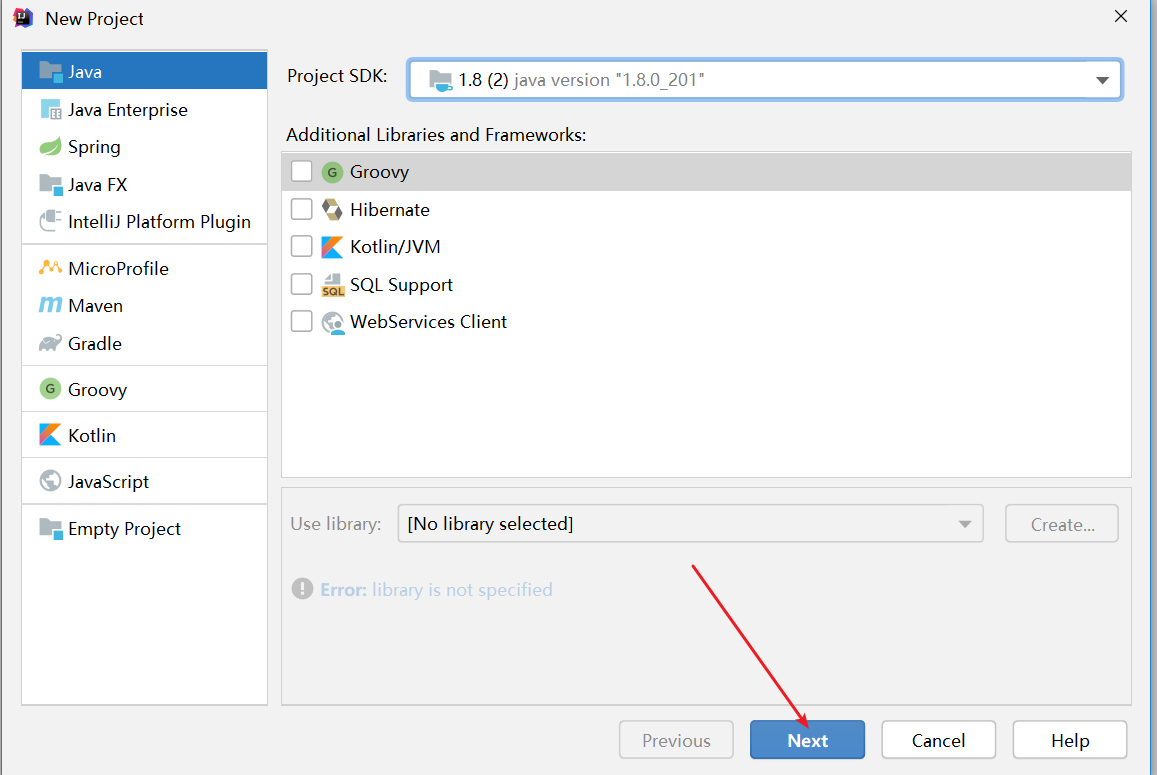Viewport: 1157px width, 775px height.
Task: Click the IntelliJ IDEA logo in title bar
Action: [23, 18]
